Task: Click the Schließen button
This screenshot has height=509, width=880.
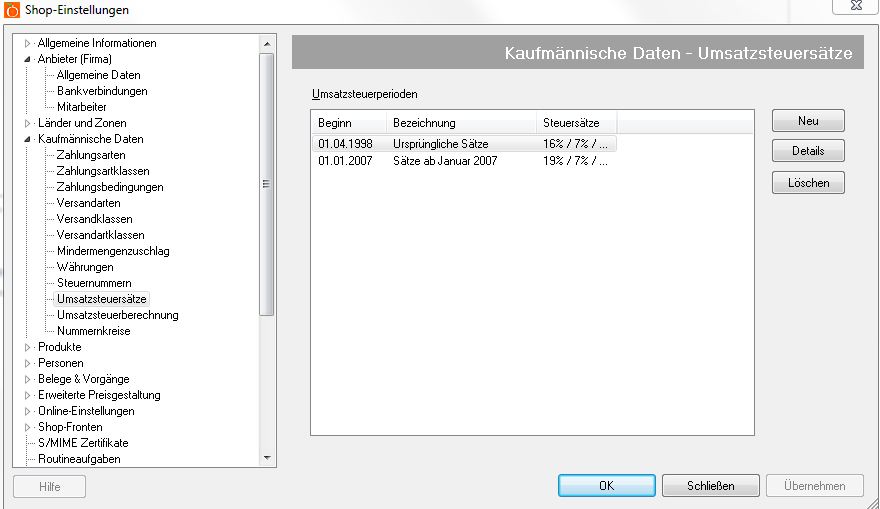Action: [x=710, y=486]
